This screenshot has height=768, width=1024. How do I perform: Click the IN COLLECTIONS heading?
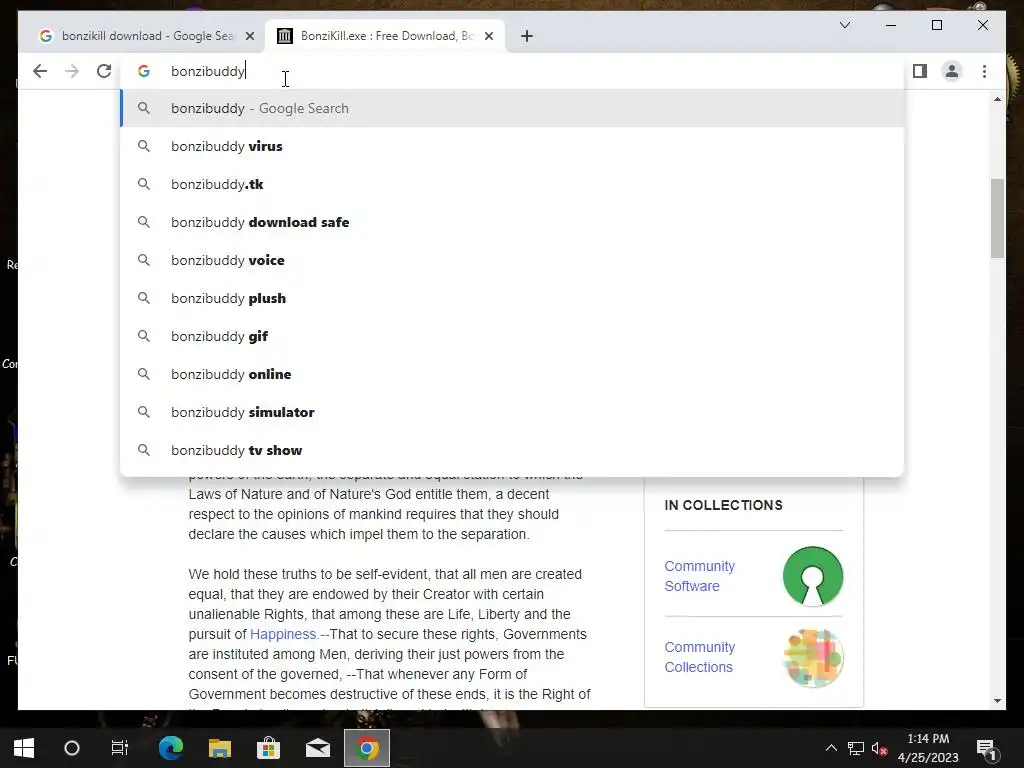(x=723, y=505)
